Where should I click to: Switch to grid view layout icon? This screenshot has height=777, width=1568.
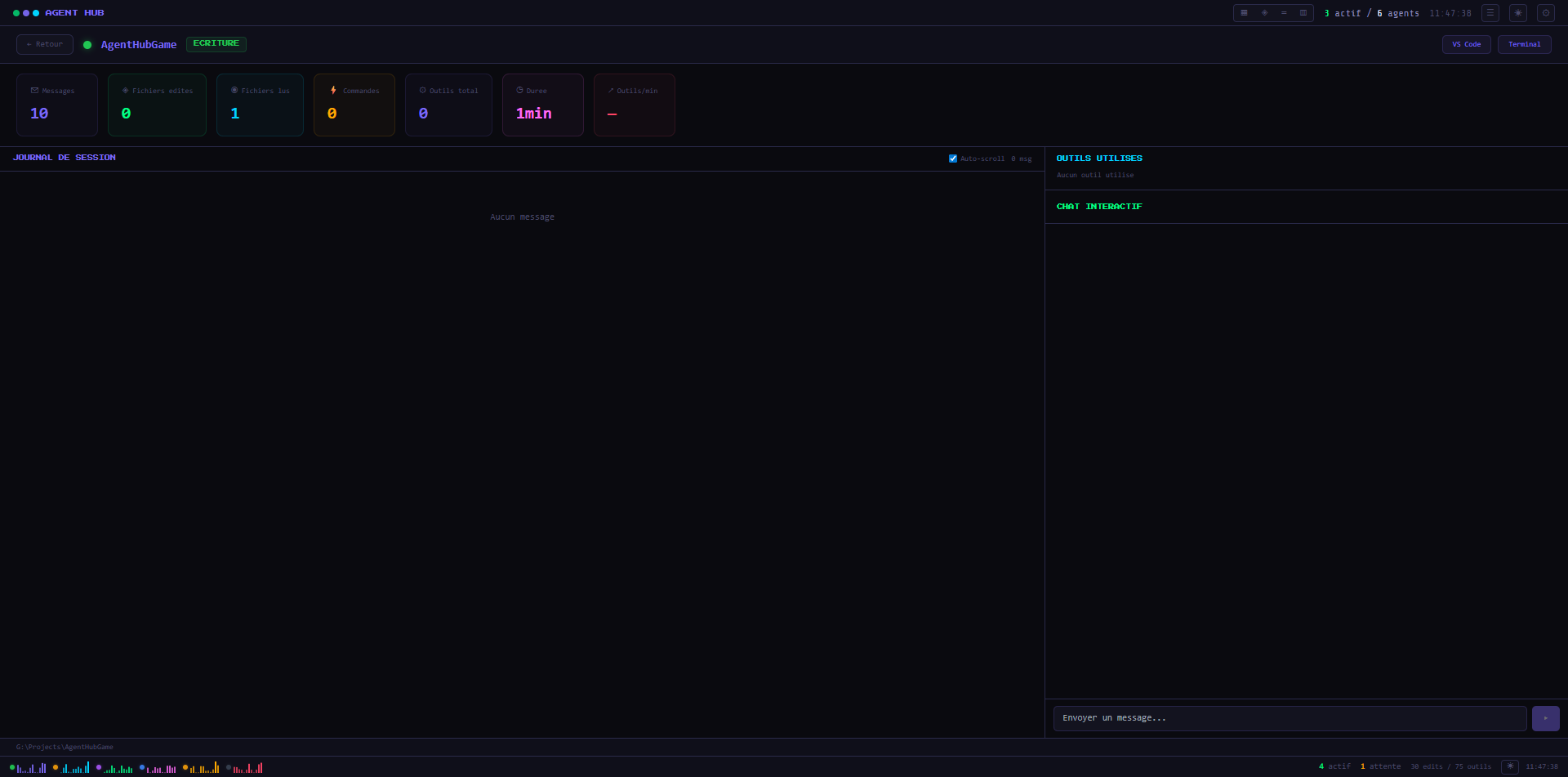(x=1244, y=13)
